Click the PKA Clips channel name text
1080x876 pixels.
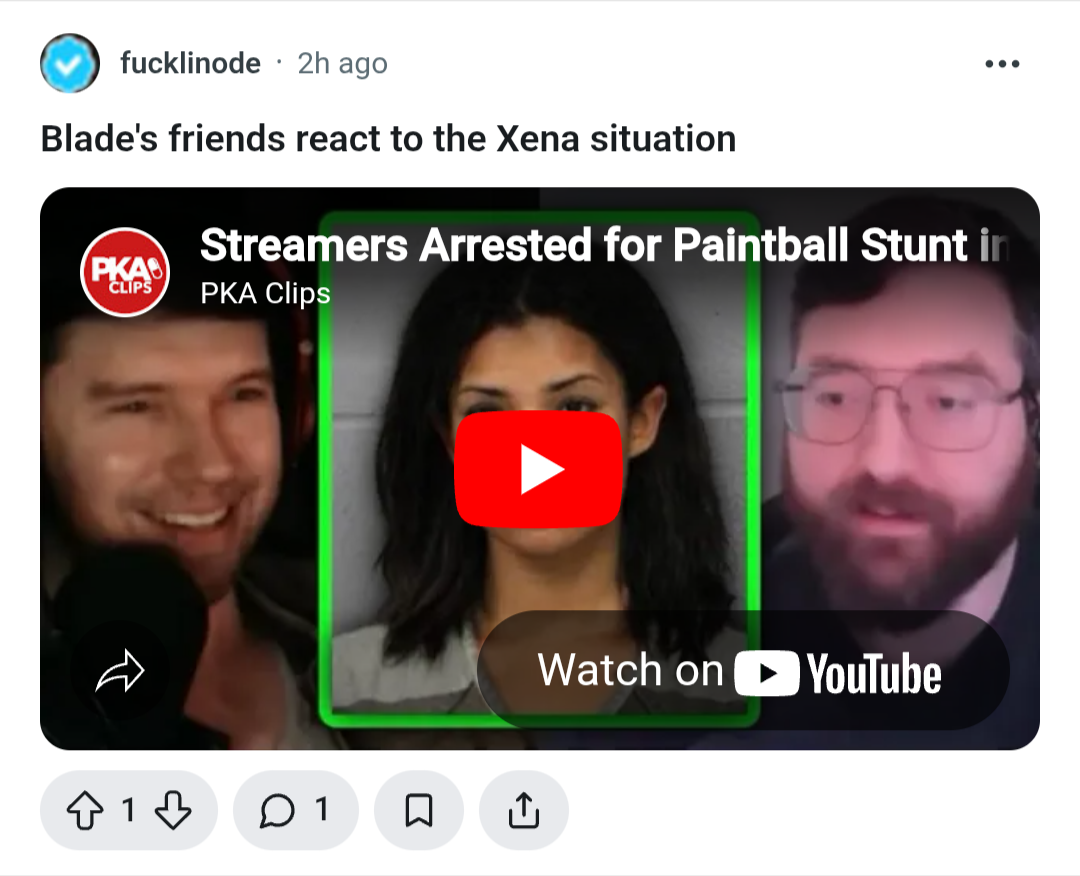click(x=265, y=293)
